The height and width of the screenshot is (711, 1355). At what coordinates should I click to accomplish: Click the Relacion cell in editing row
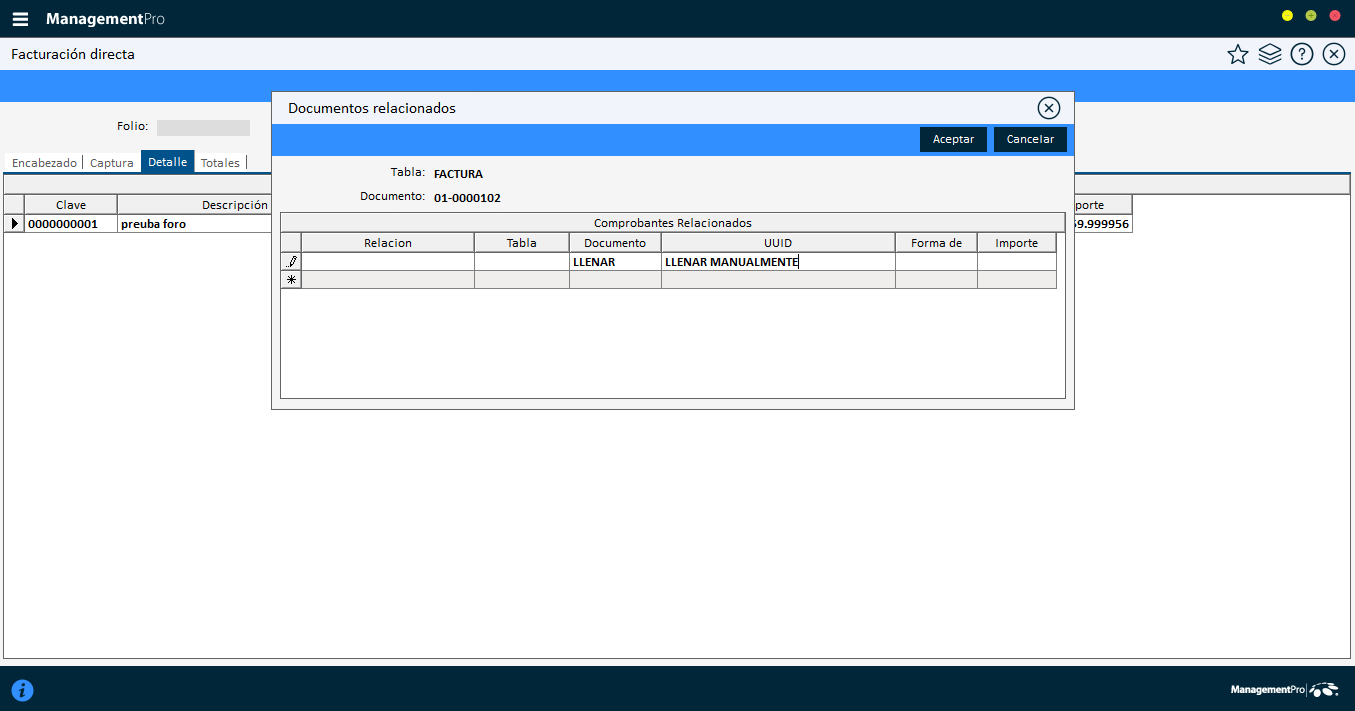pos(387,262)
